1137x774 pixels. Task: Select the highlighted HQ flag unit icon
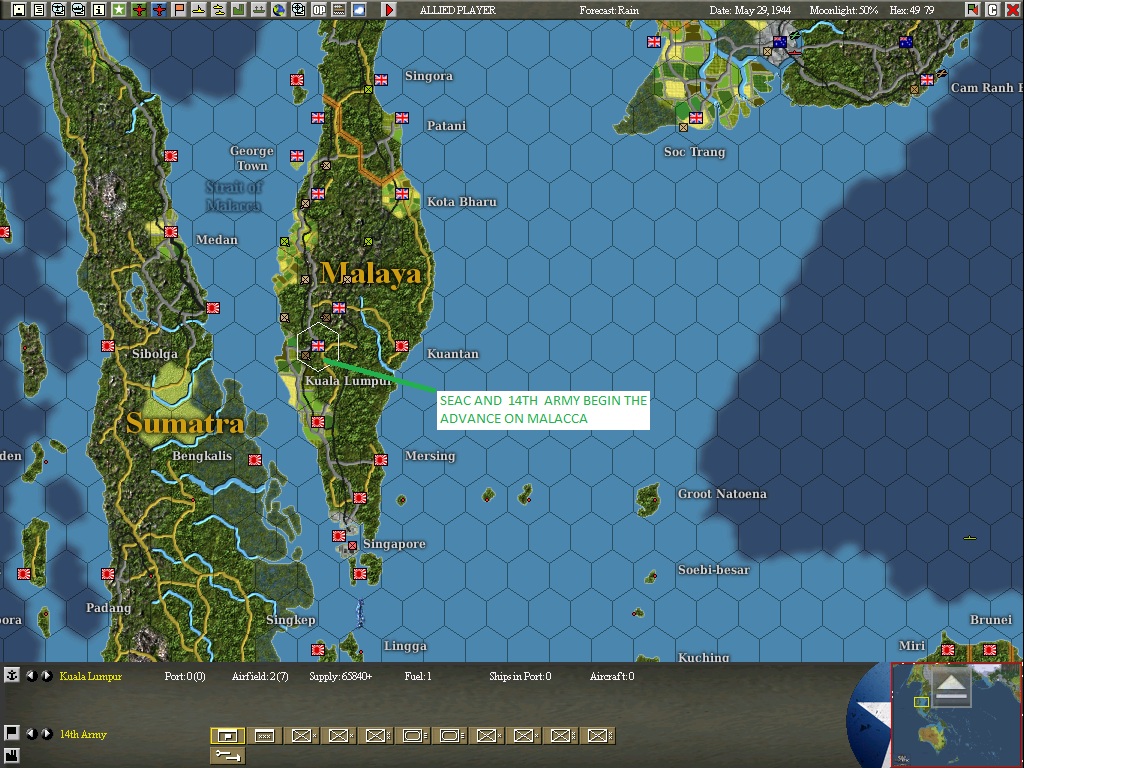coord(228,736)
